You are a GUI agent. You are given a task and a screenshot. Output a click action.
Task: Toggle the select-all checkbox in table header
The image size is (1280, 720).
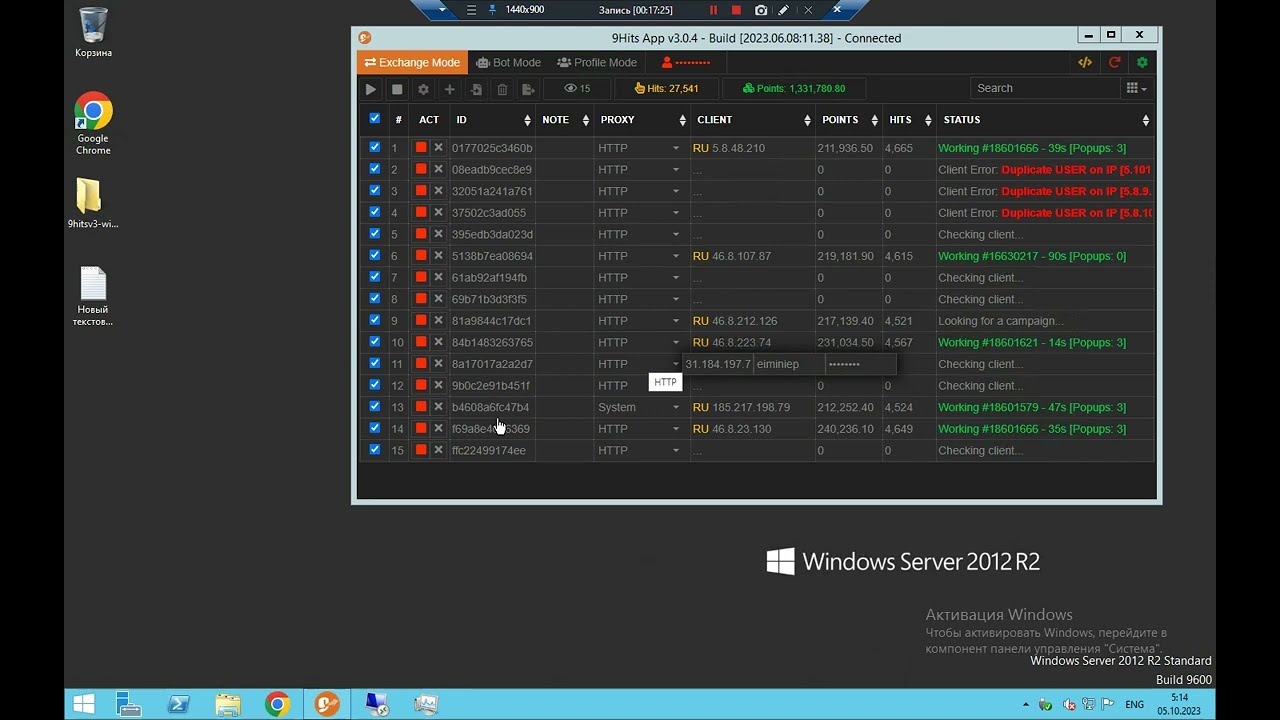(x=375, y=118)
